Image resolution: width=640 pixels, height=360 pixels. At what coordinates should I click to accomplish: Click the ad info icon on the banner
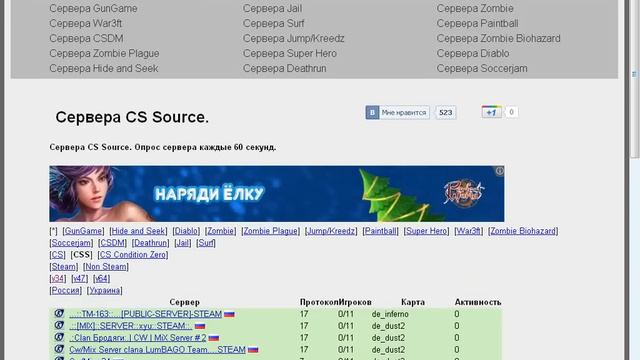pyautogui.click(x=500, y=171)
